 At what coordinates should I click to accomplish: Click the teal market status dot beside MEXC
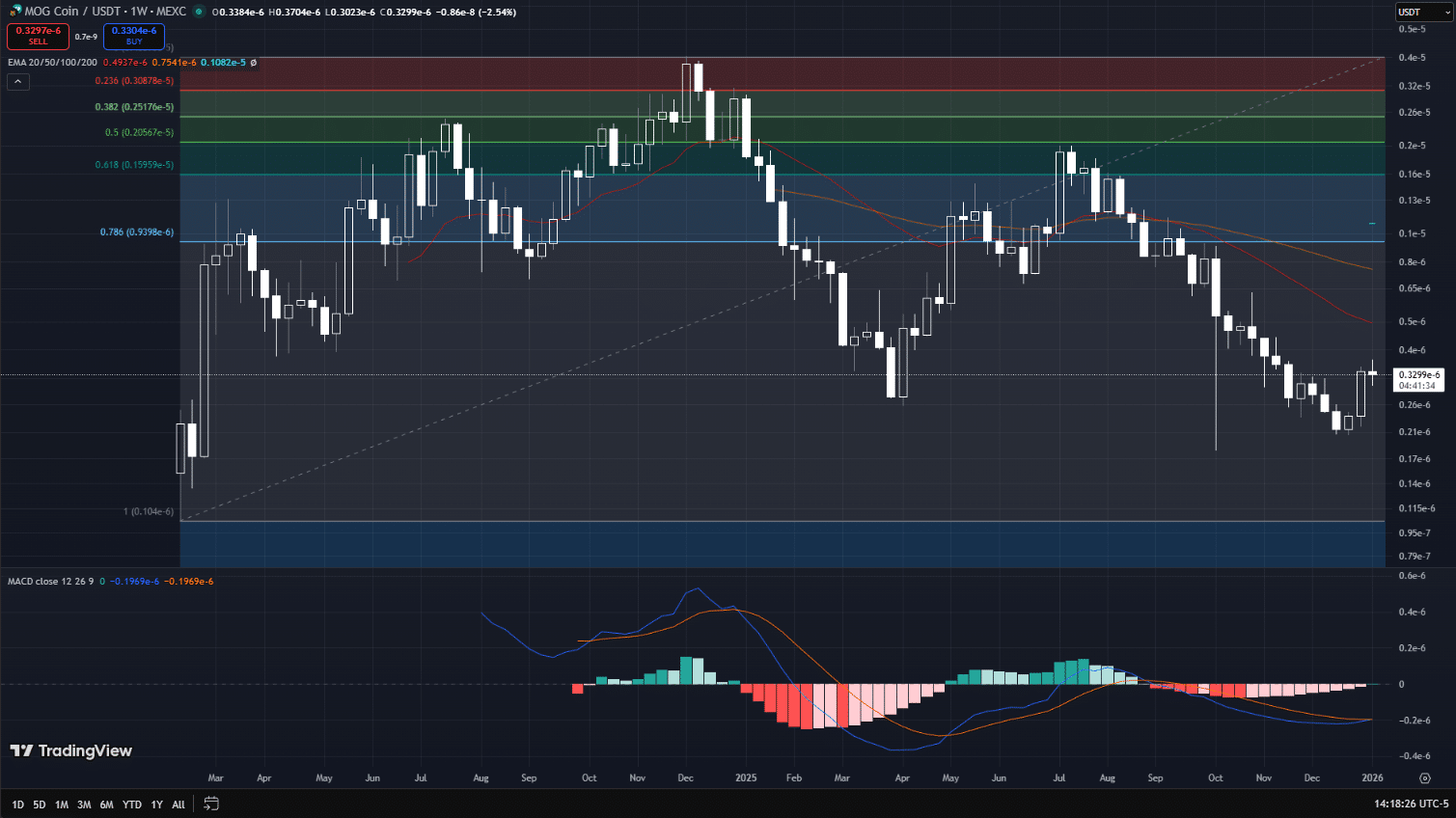[200, 12]
